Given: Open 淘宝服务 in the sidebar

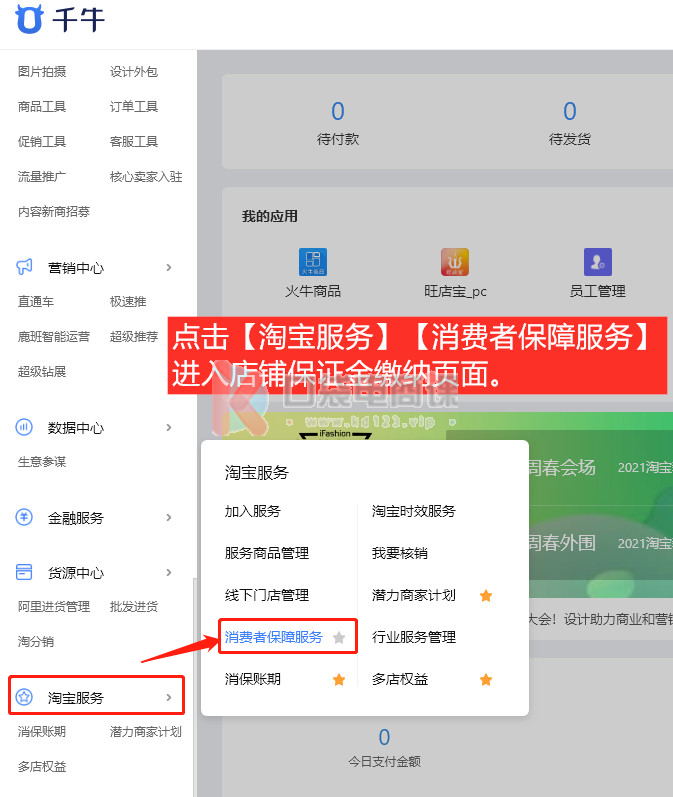Looking at the screenshot, I should pyautogui.click(x=76, y=698).
